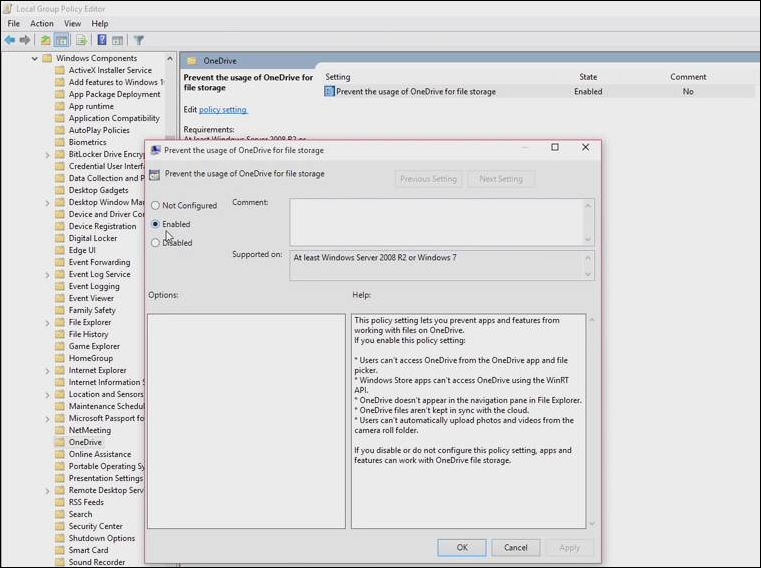Viewport: 761px width, 568px height.
Task: Click the State column header
Action: pyautogui.click(x=588, y=77)
